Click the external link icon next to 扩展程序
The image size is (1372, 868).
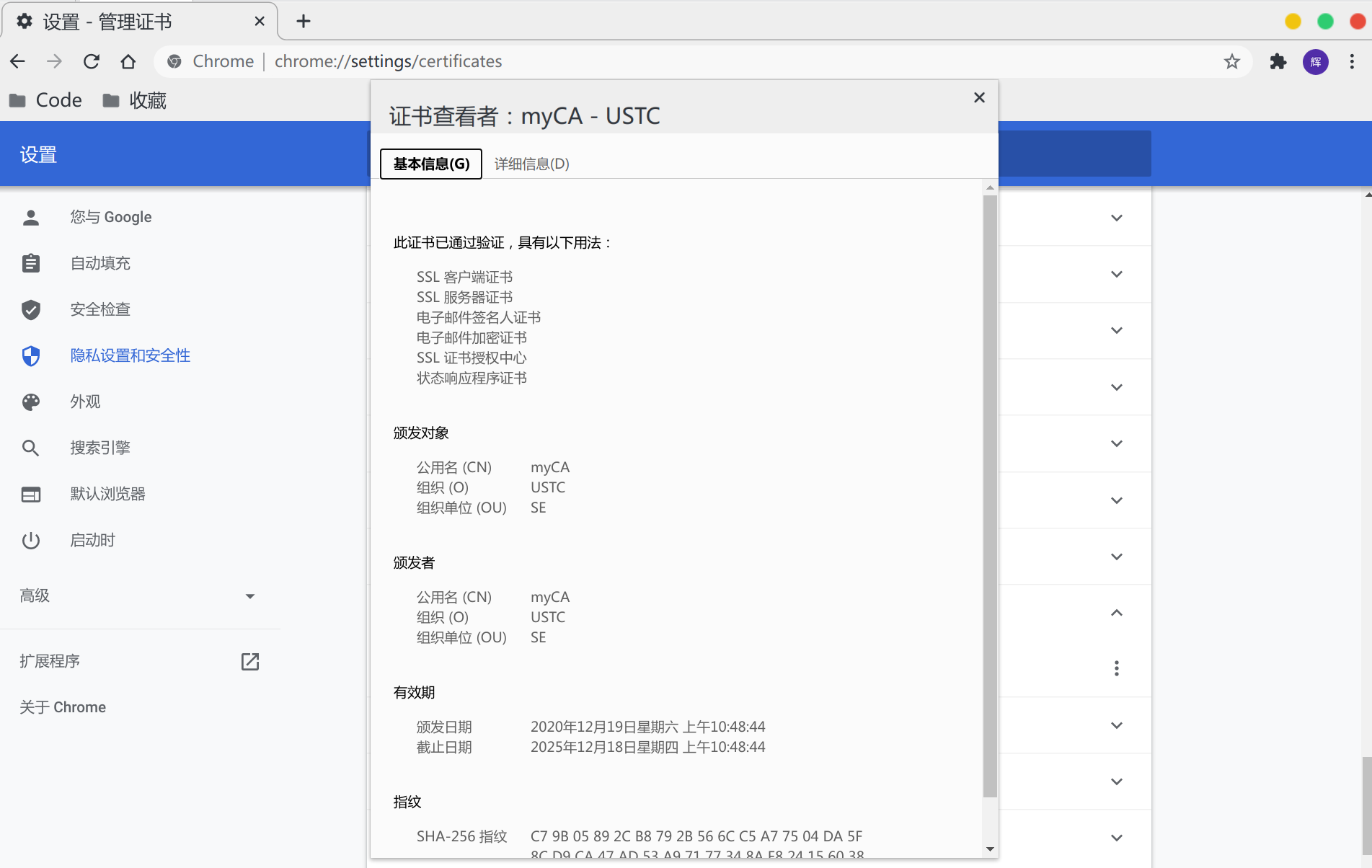250,662
